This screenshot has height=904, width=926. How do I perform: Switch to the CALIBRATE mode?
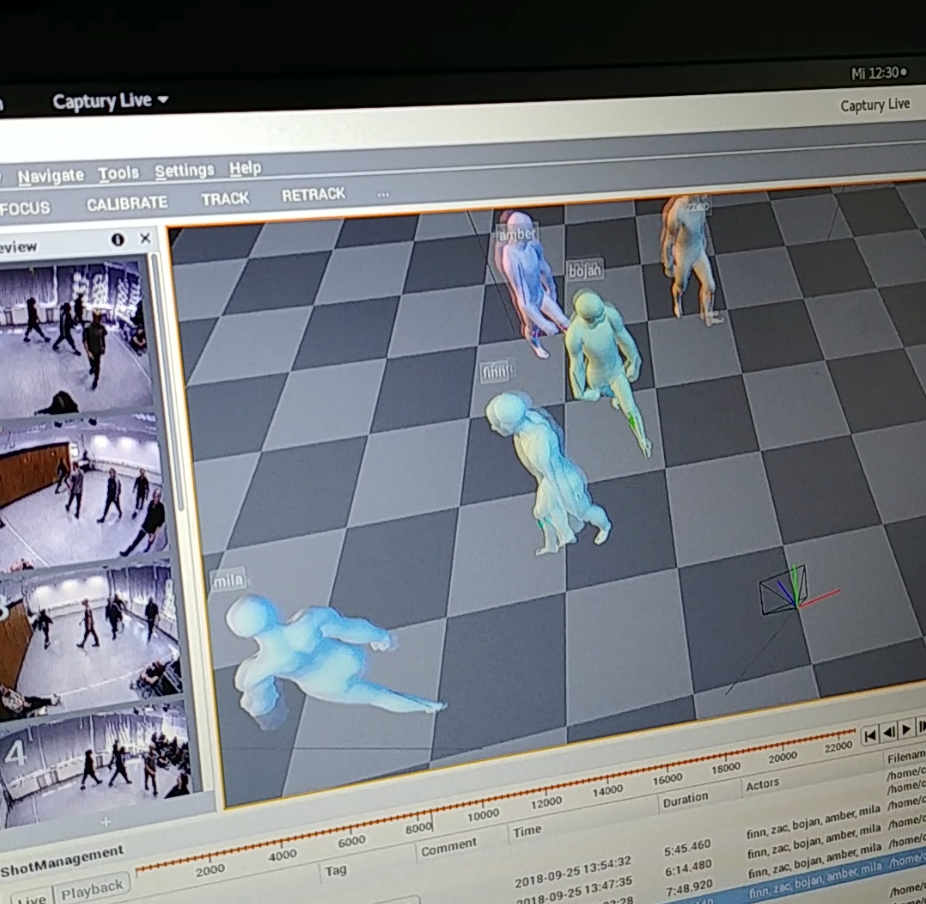(x=127, y=203)
